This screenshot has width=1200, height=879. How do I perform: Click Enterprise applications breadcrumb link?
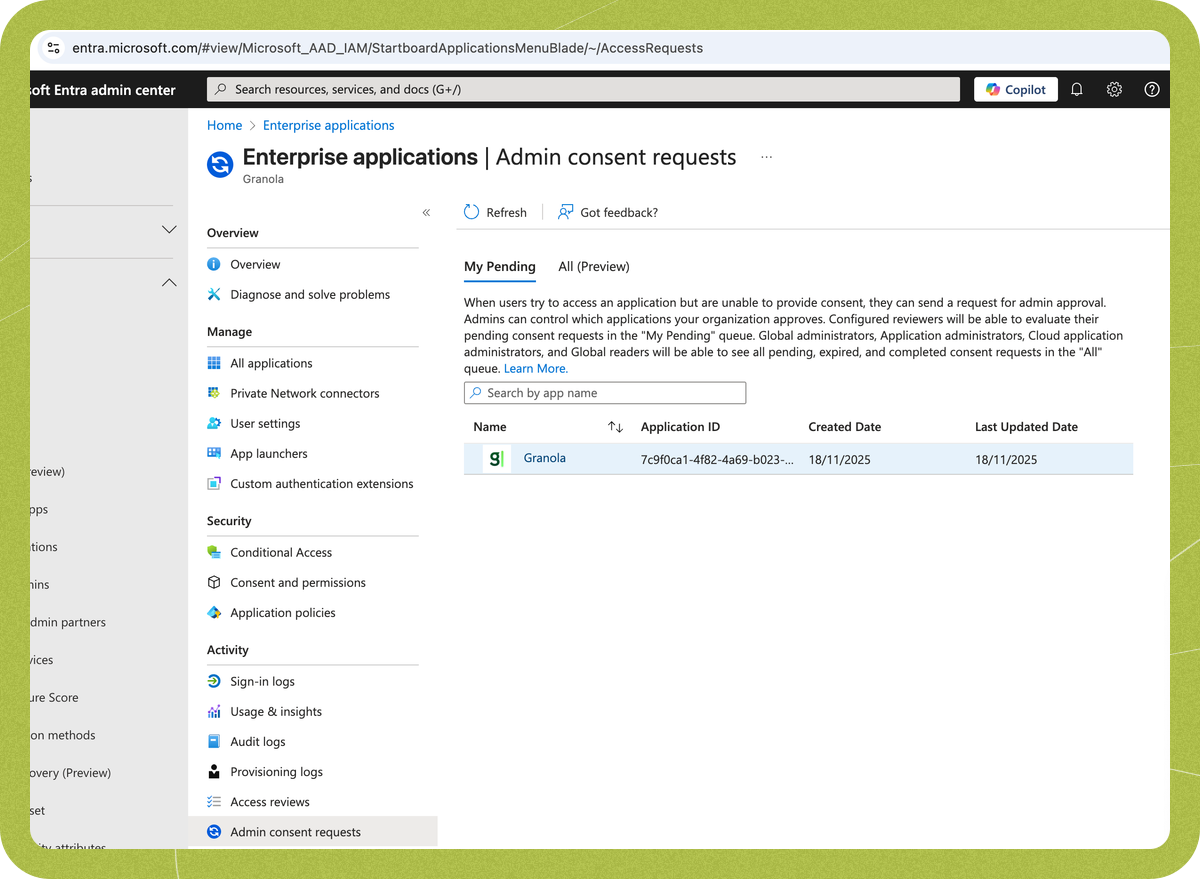pyautogui.click(x=328, y=125)
